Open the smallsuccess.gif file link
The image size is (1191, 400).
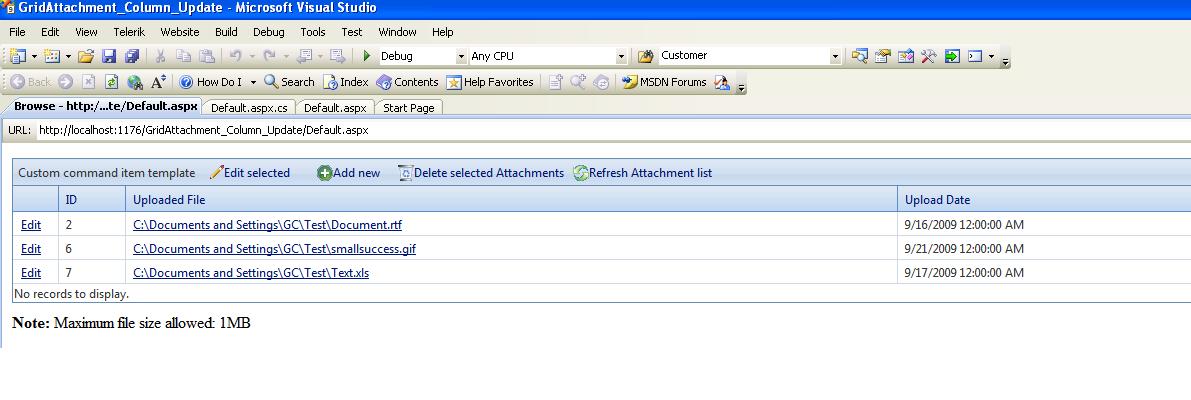pyautogui.click(x=274, y=249)
